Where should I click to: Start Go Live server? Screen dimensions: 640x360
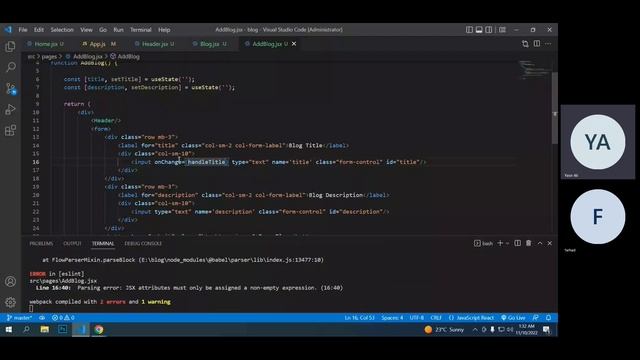[x=513, y=318]
